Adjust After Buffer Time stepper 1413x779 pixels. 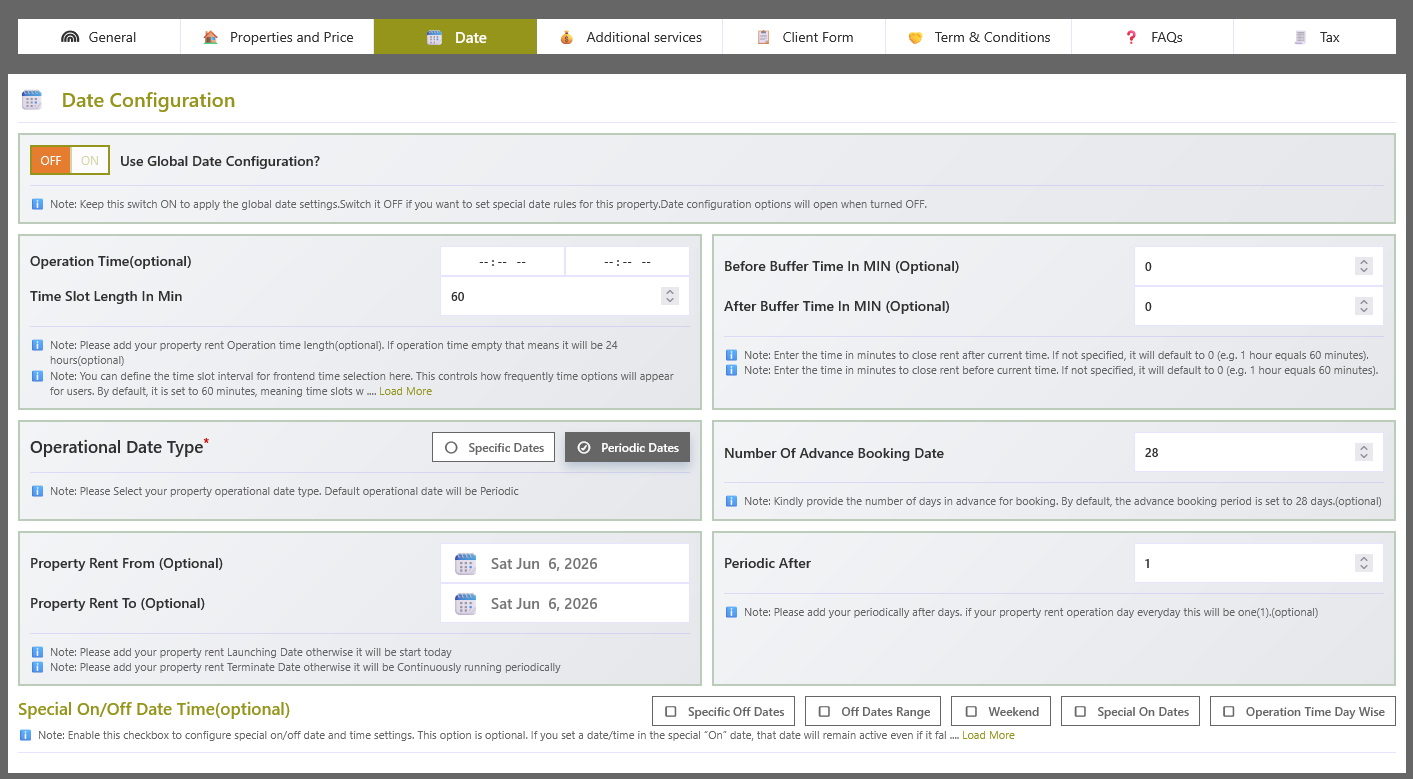pos(1364,306)
